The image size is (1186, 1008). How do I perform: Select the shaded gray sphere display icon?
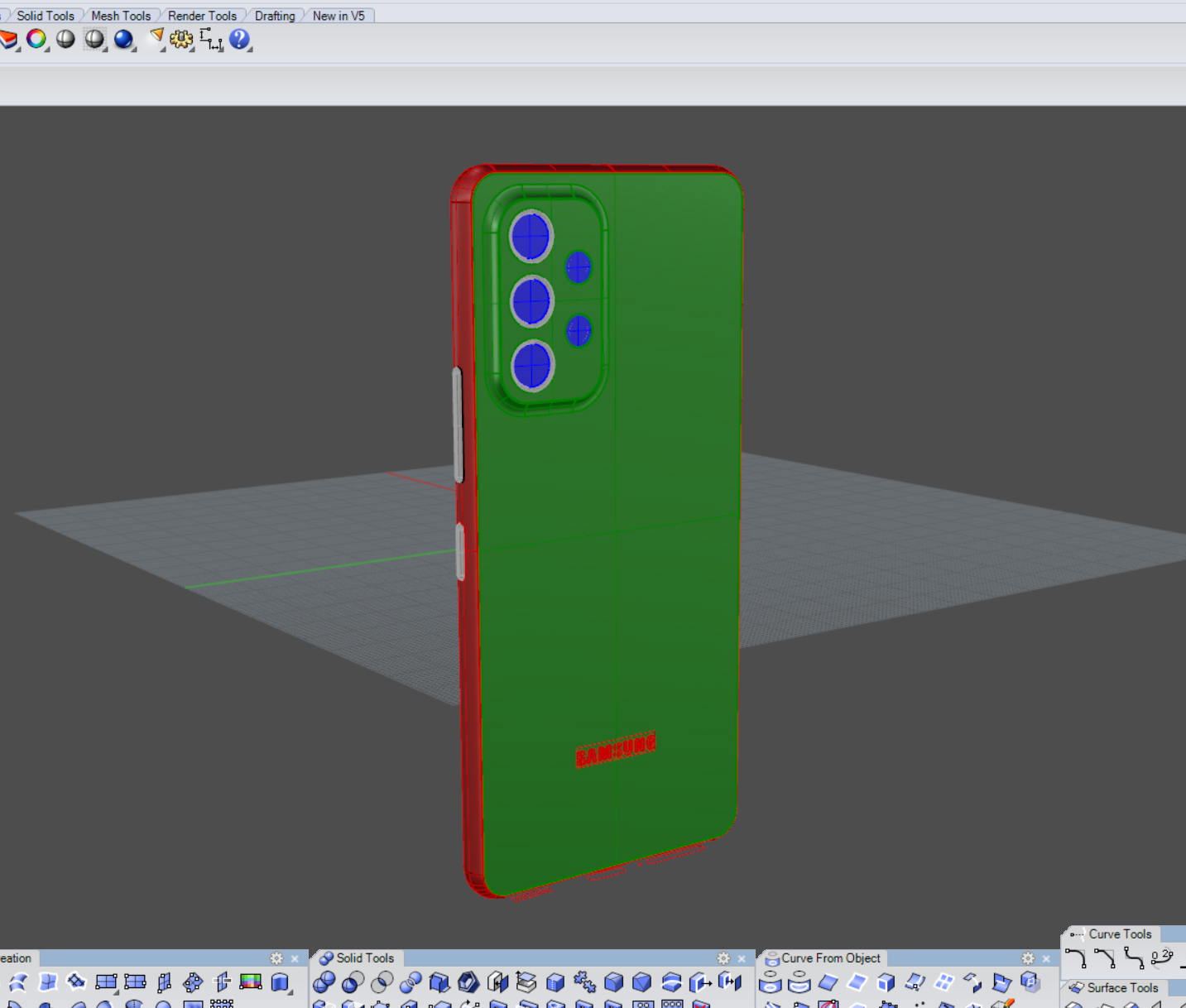pyautogui.click(x=65, y=39)
